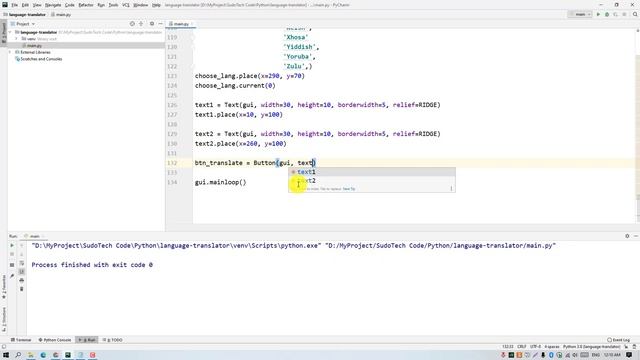The width and height of the screenshot is (640, 360).
Task: Expand the venv folder
Action: point(16,39)
